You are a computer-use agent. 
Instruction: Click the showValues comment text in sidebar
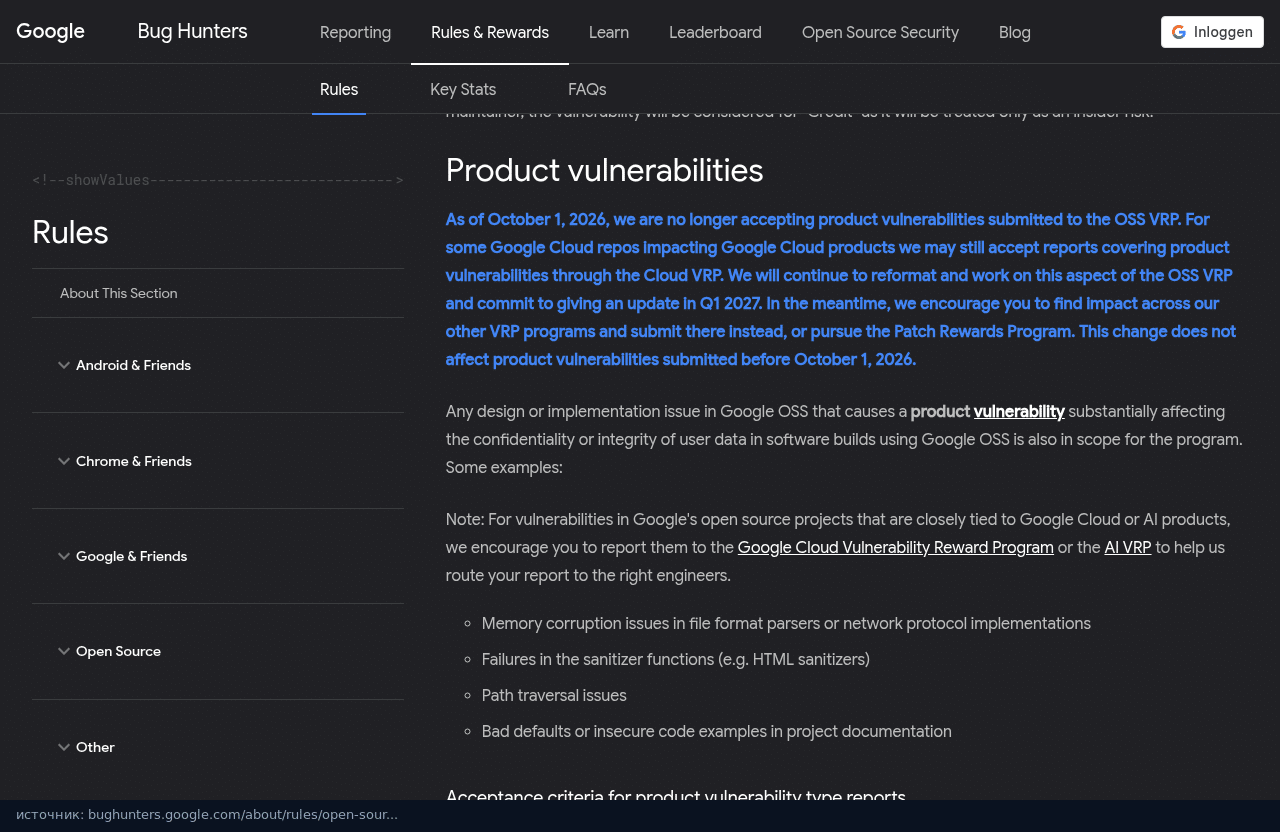click(x=218, y=180)
